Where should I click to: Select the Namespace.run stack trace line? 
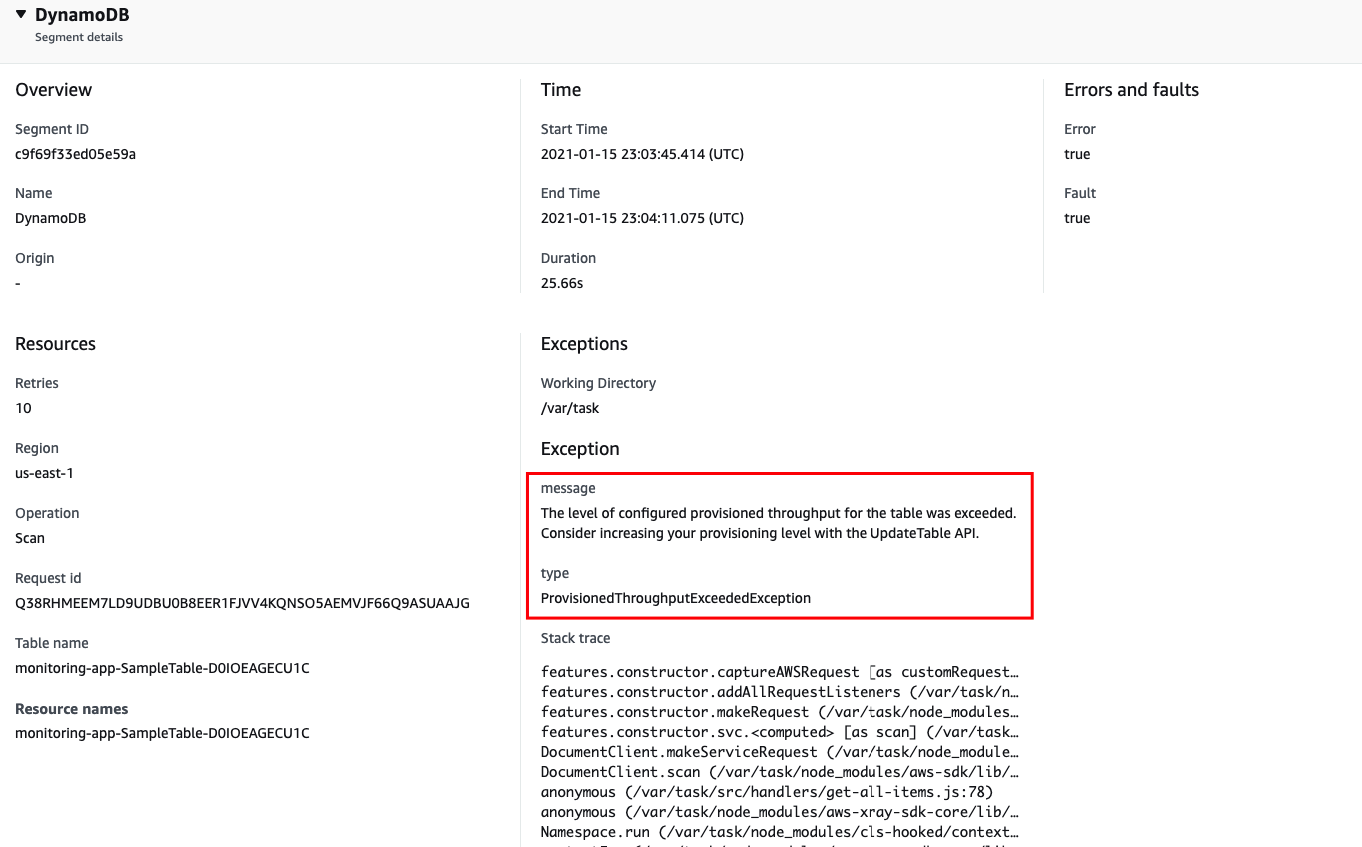pos(780,832)
